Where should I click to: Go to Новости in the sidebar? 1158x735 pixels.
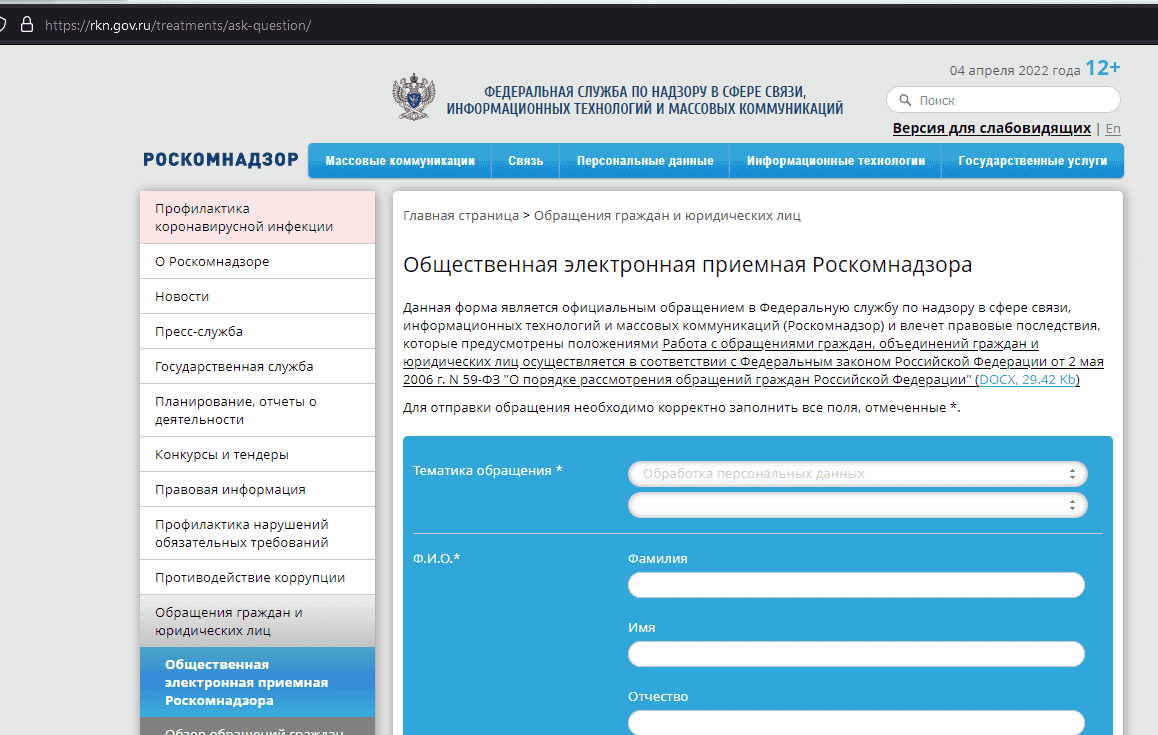pos(257,296)
